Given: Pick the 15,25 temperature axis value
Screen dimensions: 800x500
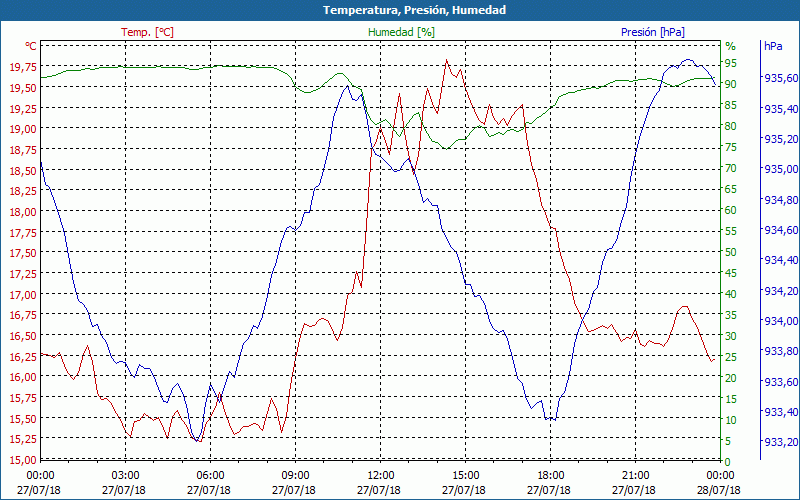Looking at the screenshot, I should click(23, 439).
